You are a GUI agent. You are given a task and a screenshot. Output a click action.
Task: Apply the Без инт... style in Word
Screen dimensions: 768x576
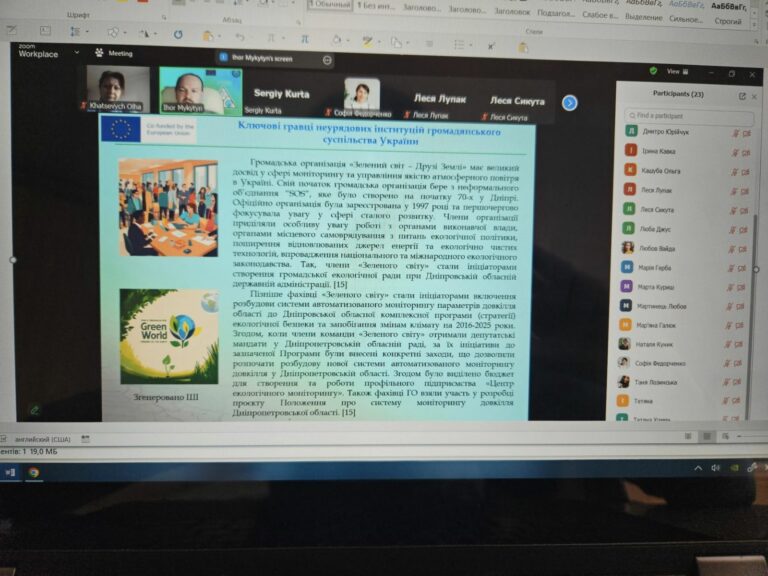pyautogui.click(x=376, y=6)
